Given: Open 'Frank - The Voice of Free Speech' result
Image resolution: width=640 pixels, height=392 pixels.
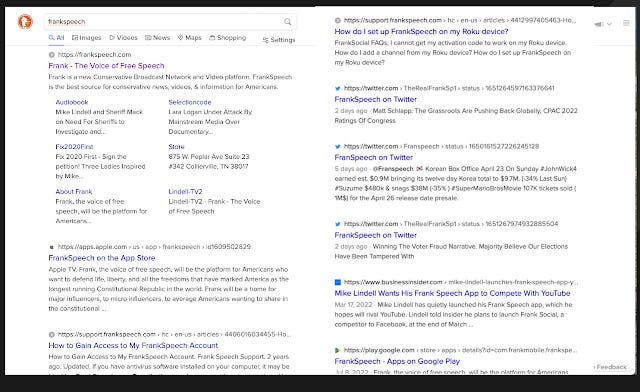Looking at the screenshot, I should (x=106, y=66).
